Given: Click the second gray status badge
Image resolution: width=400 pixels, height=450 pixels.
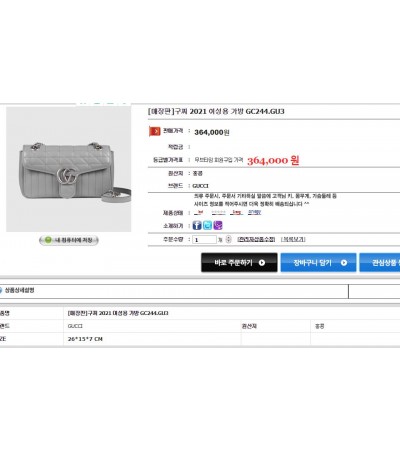Looking at the screenshot, I should (x=218, y=213).
